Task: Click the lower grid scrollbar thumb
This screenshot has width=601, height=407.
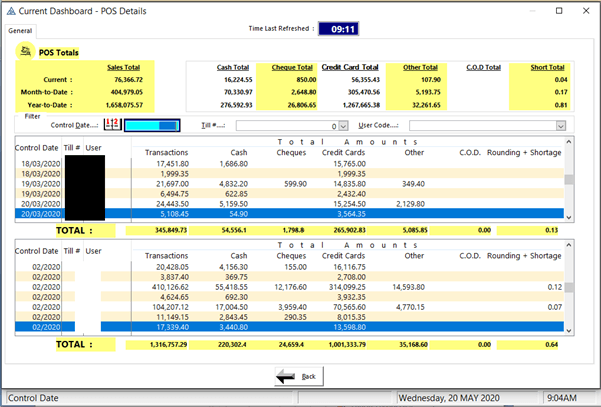Action: [569, 287]
